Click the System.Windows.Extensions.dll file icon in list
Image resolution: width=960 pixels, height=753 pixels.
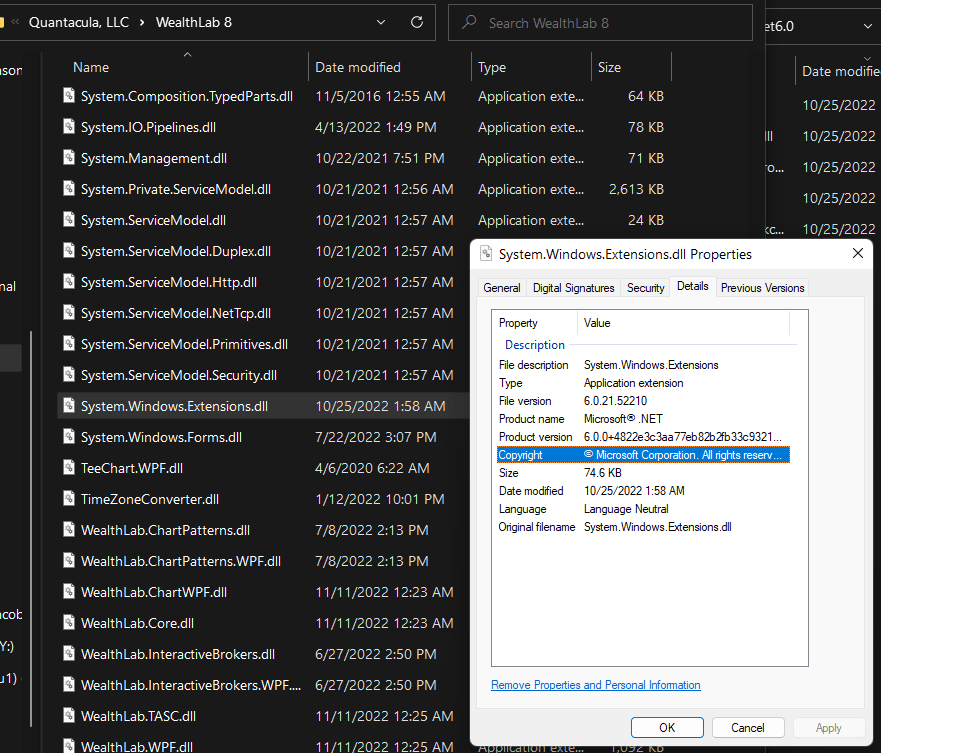tap(69, 405)
